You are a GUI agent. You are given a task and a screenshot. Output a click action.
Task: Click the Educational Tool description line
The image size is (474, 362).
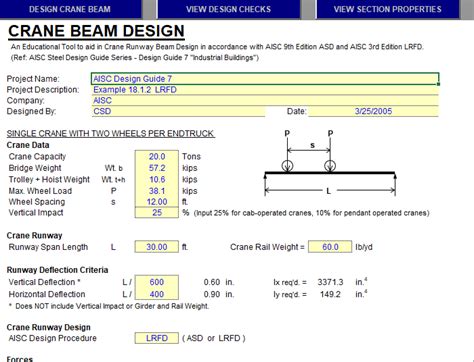(217, 47)
